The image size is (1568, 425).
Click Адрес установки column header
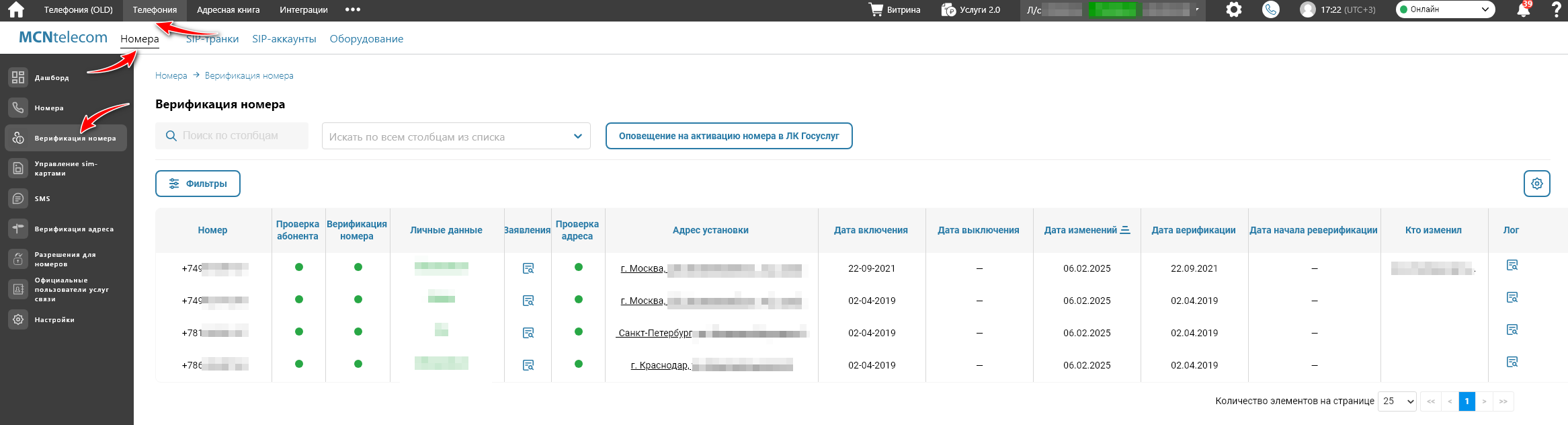pyautogui.click(x=710, y=230)
